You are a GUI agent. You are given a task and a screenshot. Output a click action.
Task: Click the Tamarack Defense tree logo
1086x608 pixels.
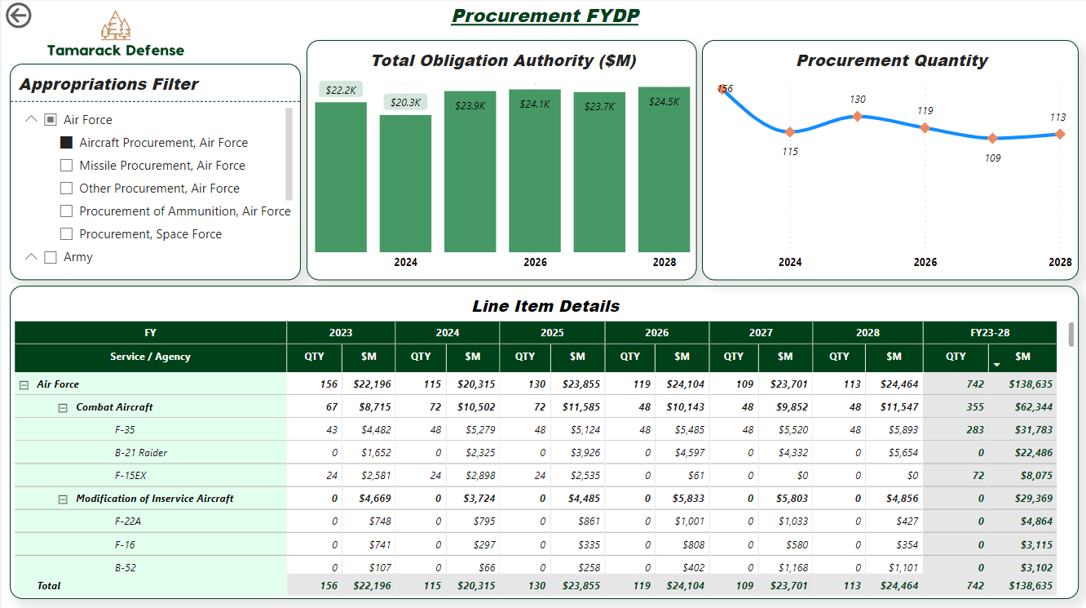(116, 25)
